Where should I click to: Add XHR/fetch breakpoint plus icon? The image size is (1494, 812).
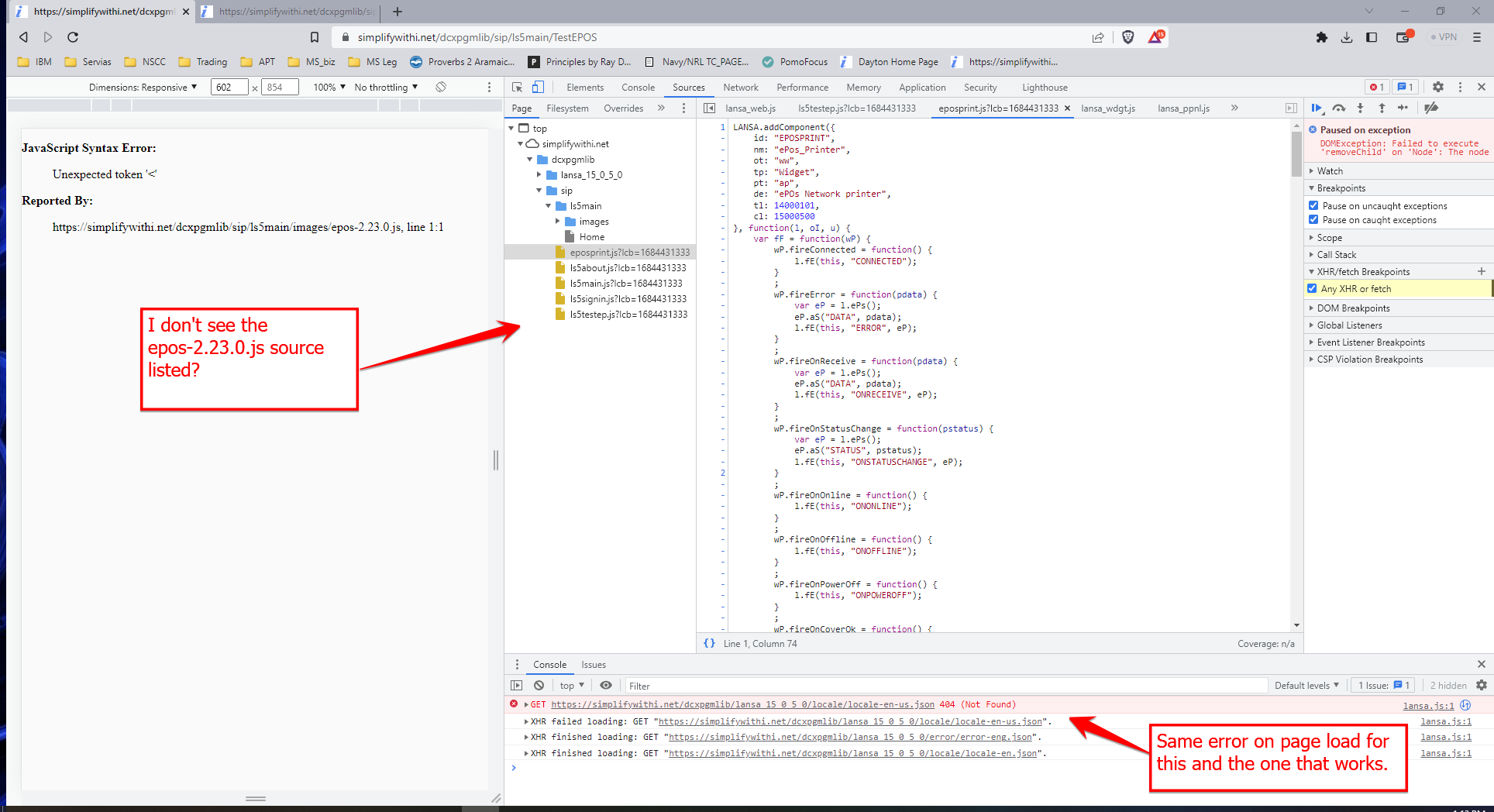point(1482,271)
